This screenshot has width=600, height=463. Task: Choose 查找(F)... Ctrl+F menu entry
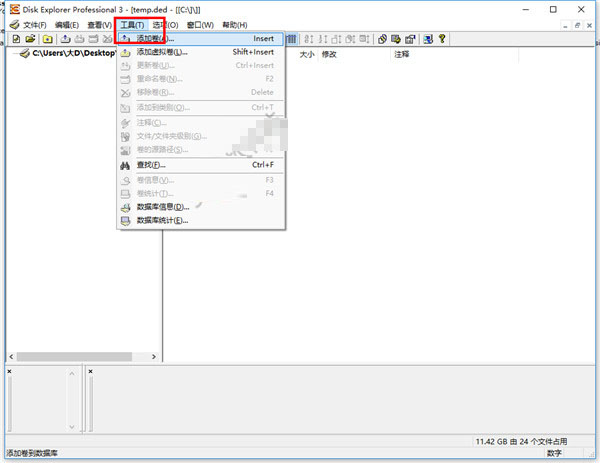coord(201,165)
